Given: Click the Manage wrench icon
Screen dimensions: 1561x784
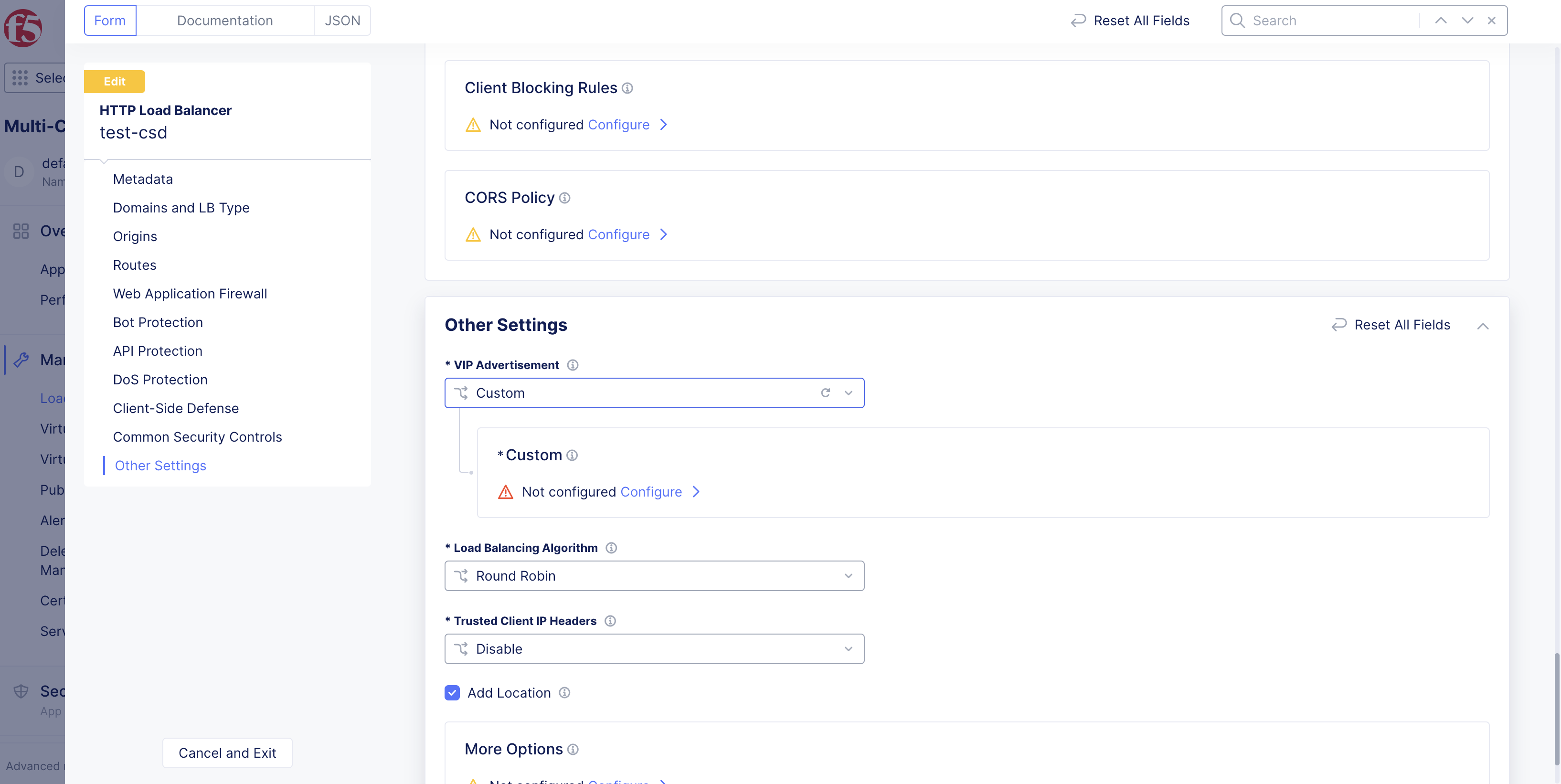Looking at the screenshot, I should pyautogui.click(x=21, y=360).
